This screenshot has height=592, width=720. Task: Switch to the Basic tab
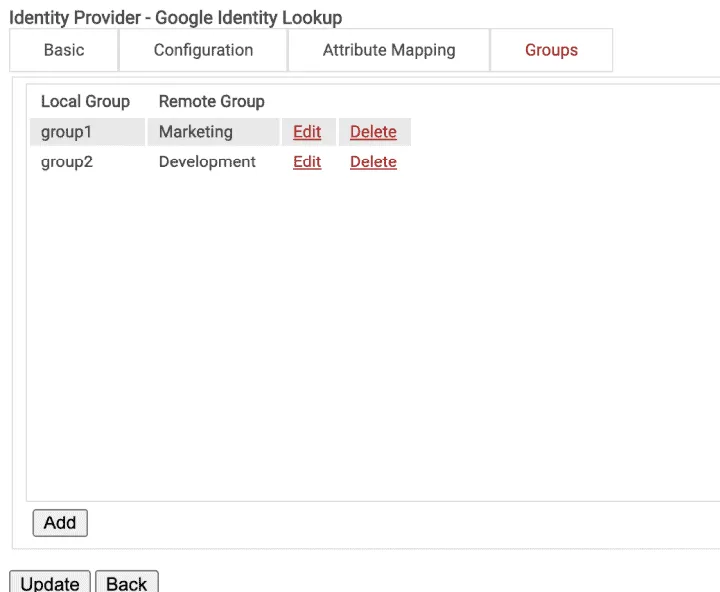64,50
